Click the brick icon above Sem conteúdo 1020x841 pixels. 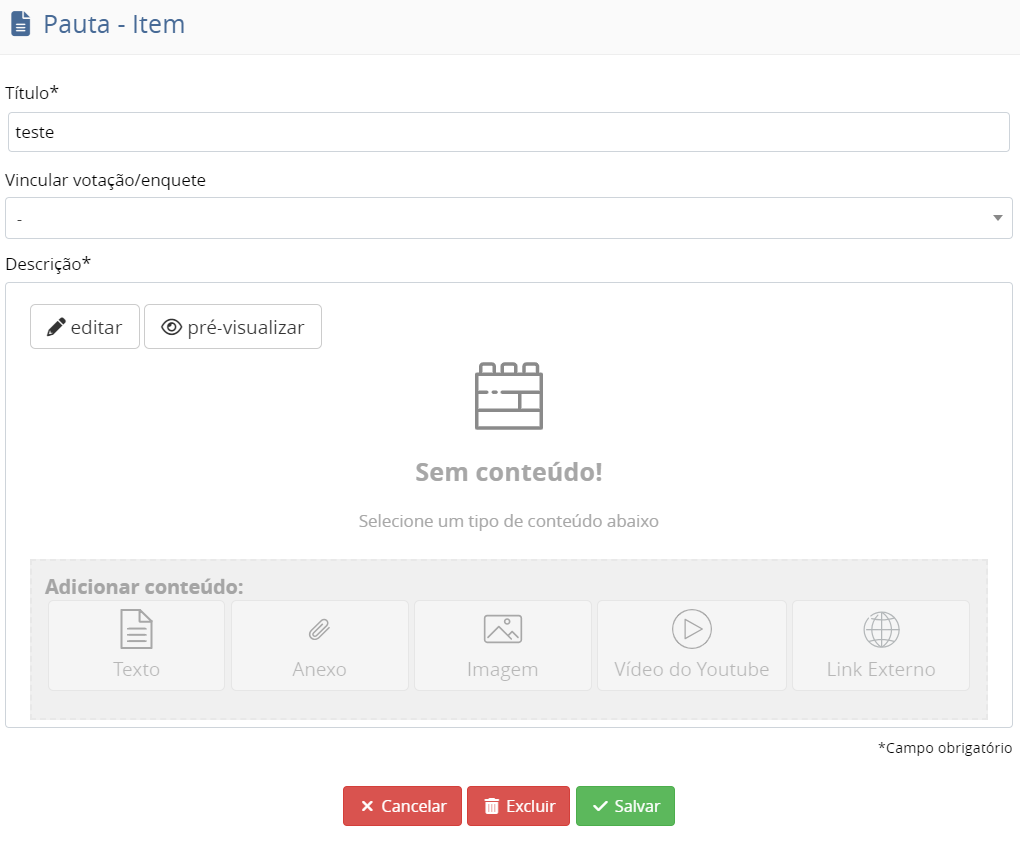tap(508, 396)
